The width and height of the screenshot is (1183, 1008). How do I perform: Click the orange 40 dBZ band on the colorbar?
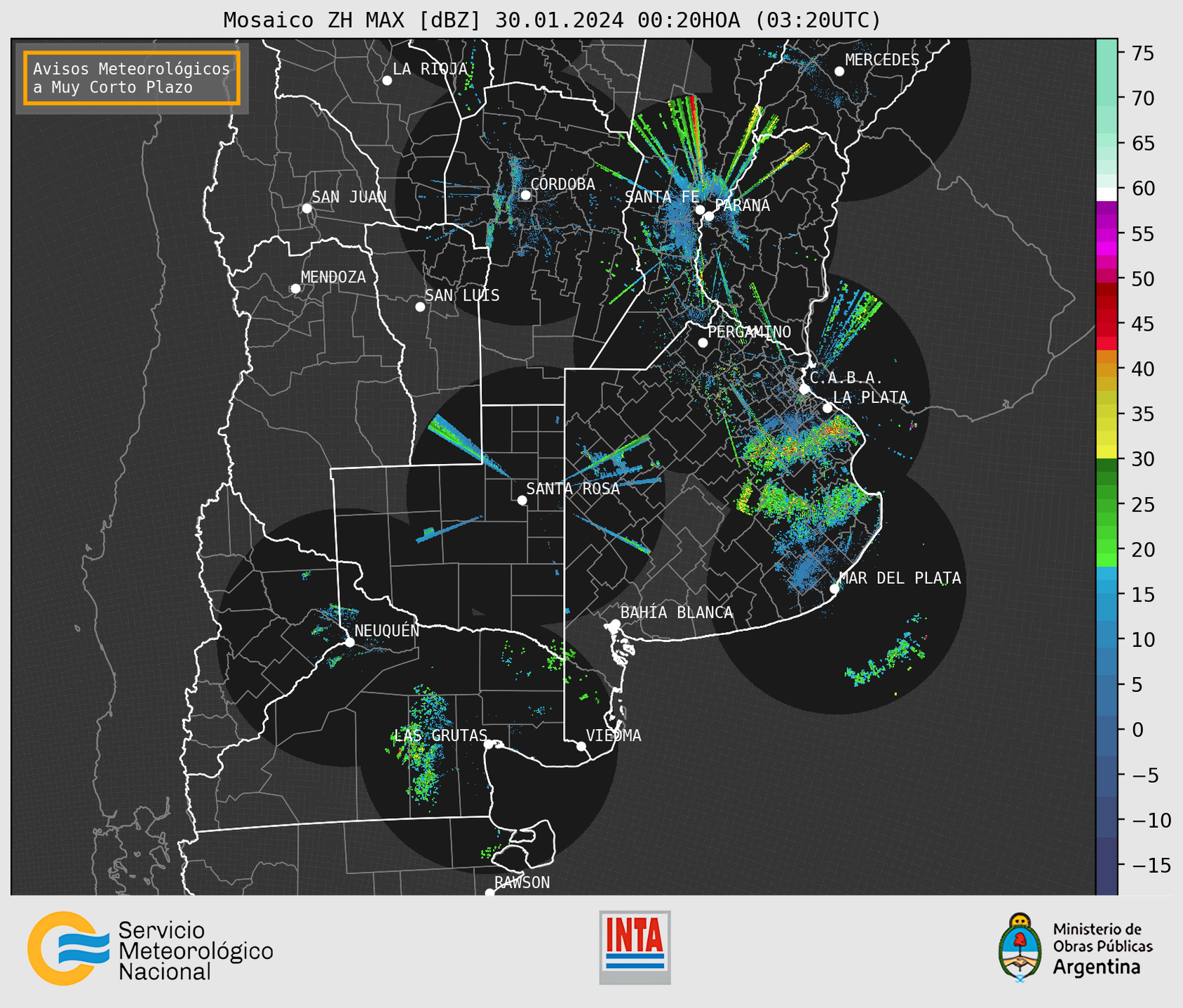pos(1107,369)
